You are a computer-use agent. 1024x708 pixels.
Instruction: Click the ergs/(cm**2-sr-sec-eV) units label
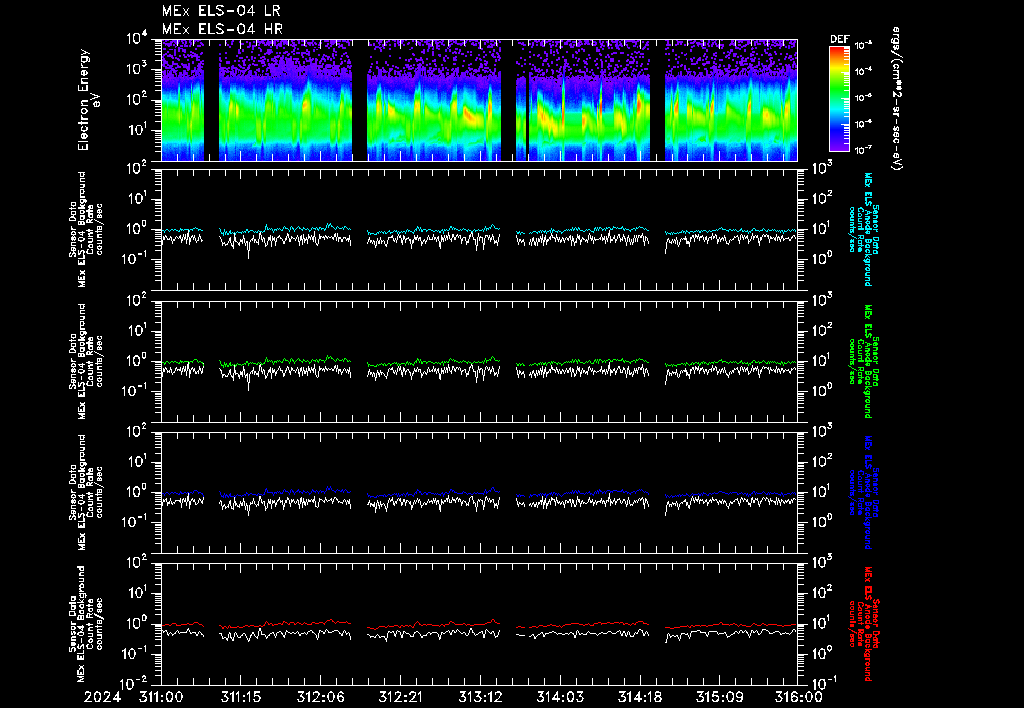pos(897,100)
